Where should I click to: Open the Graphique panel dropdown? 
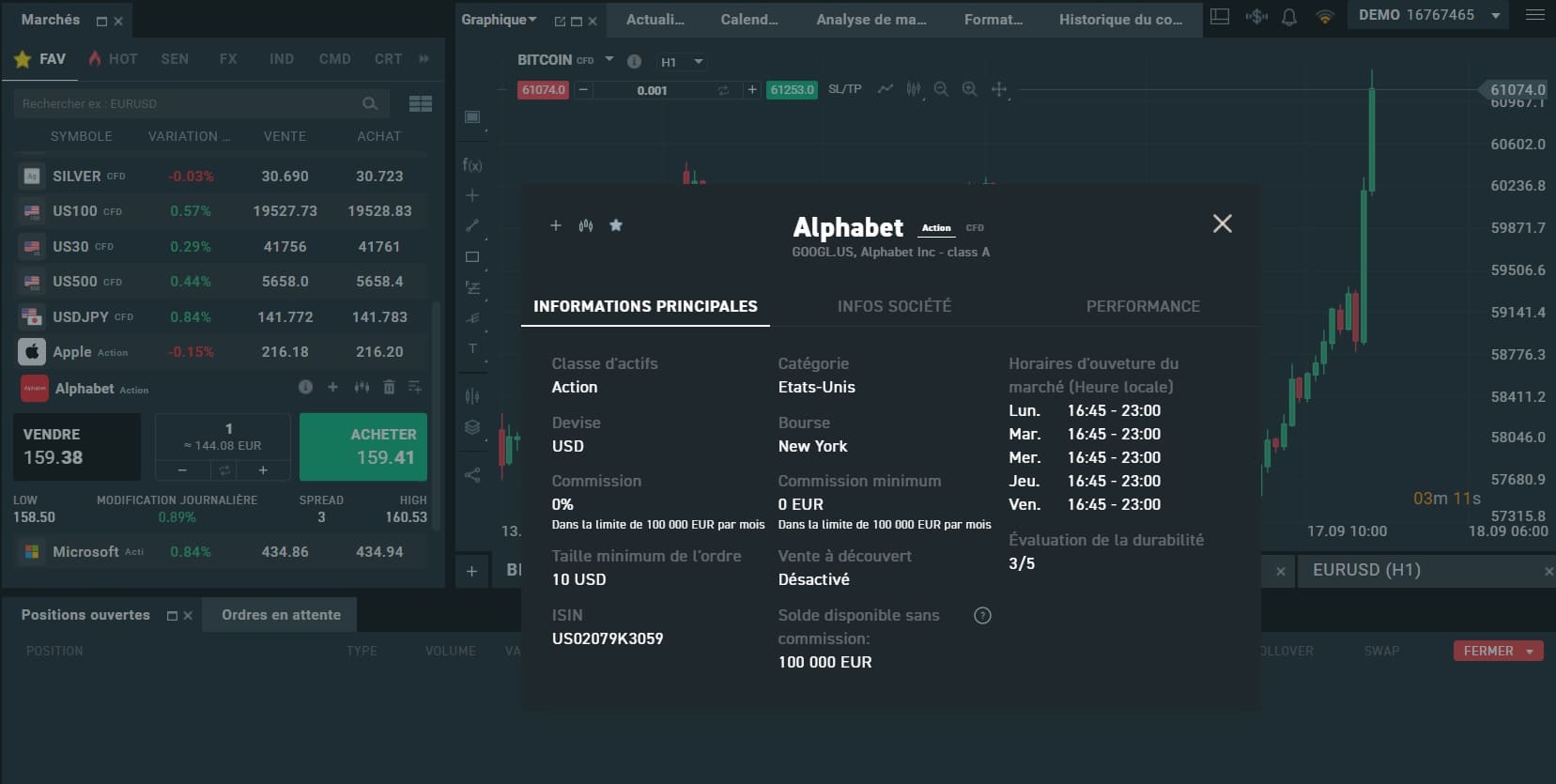tap(532, 20)
